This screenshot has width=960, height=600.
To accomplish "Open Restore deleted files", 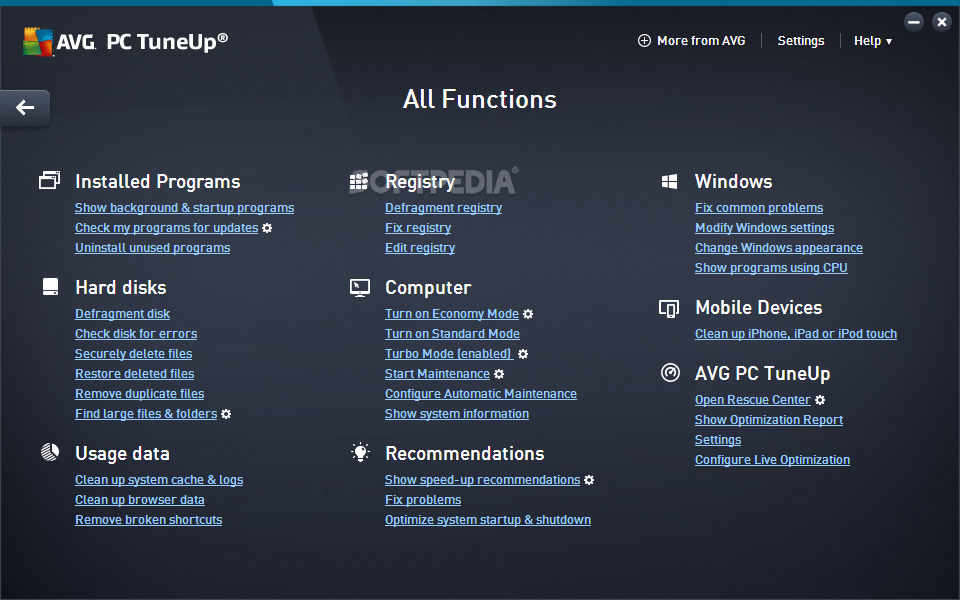I will [135, 373].
